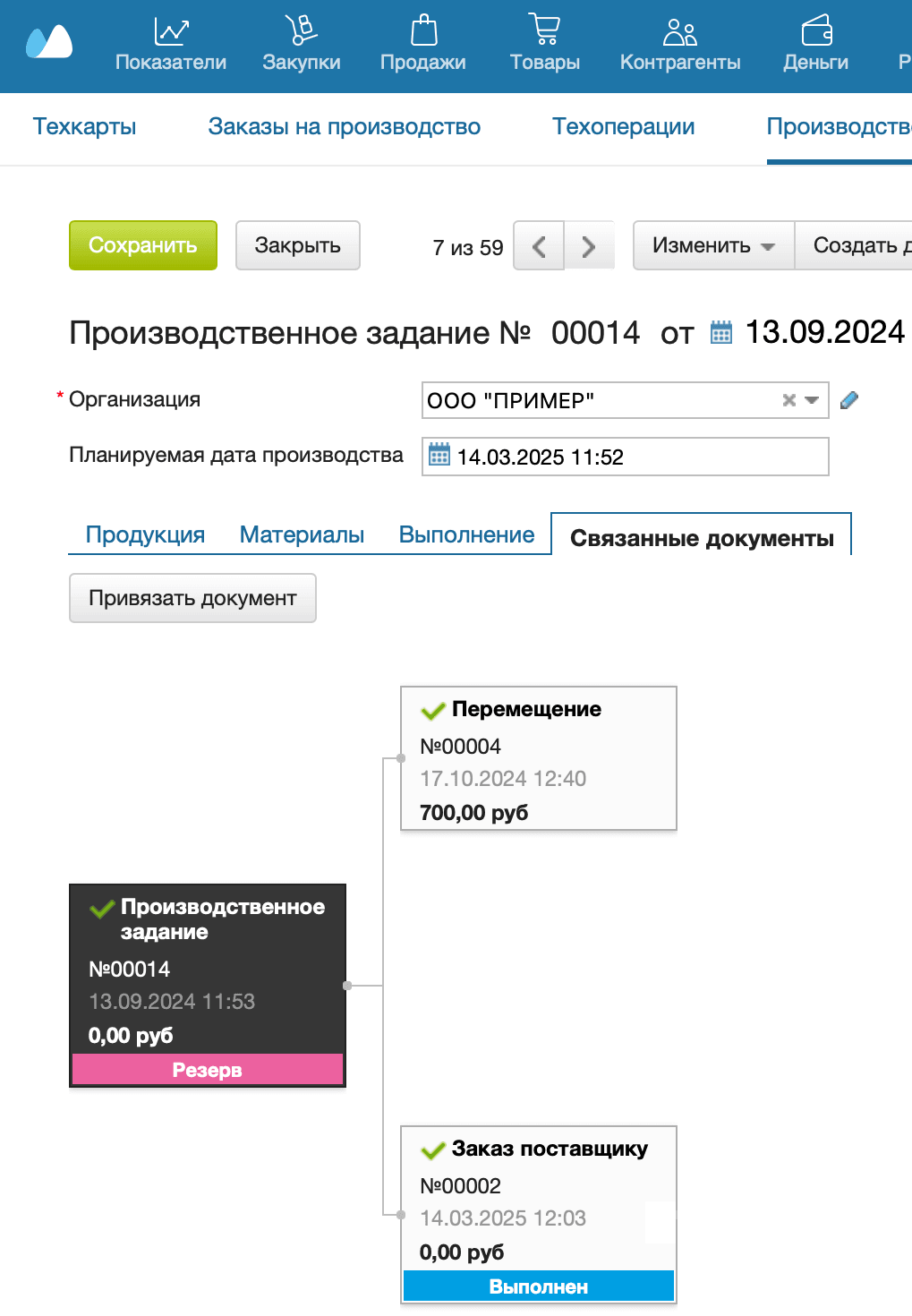Go to next record with the right arrow
Image resolution: width=912 pixels, height=1316 pixels.
pos(589,245)
